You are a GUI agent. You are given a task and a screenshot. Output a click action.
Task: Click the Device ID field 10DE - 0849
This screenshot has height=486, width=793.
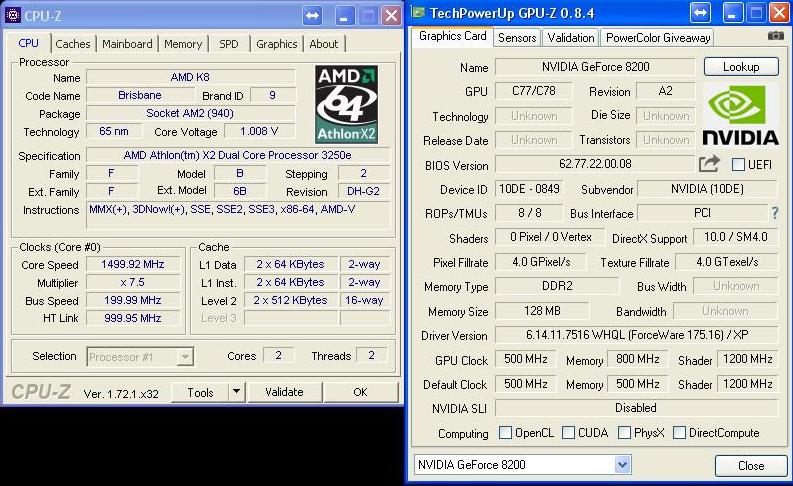coord(529,189)
